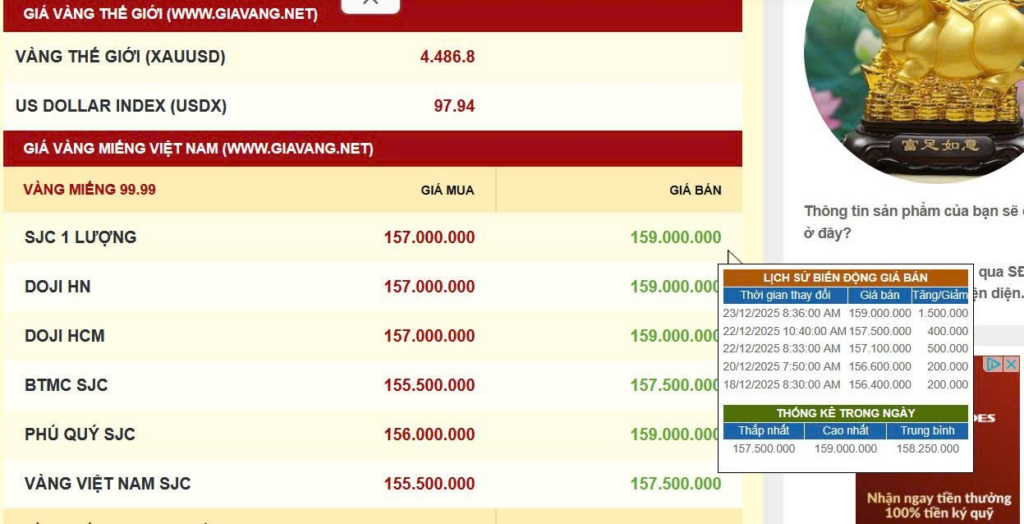1024x524 pixels.
Task: Open the DOJI HN gold price row
Action: (58, 287)
